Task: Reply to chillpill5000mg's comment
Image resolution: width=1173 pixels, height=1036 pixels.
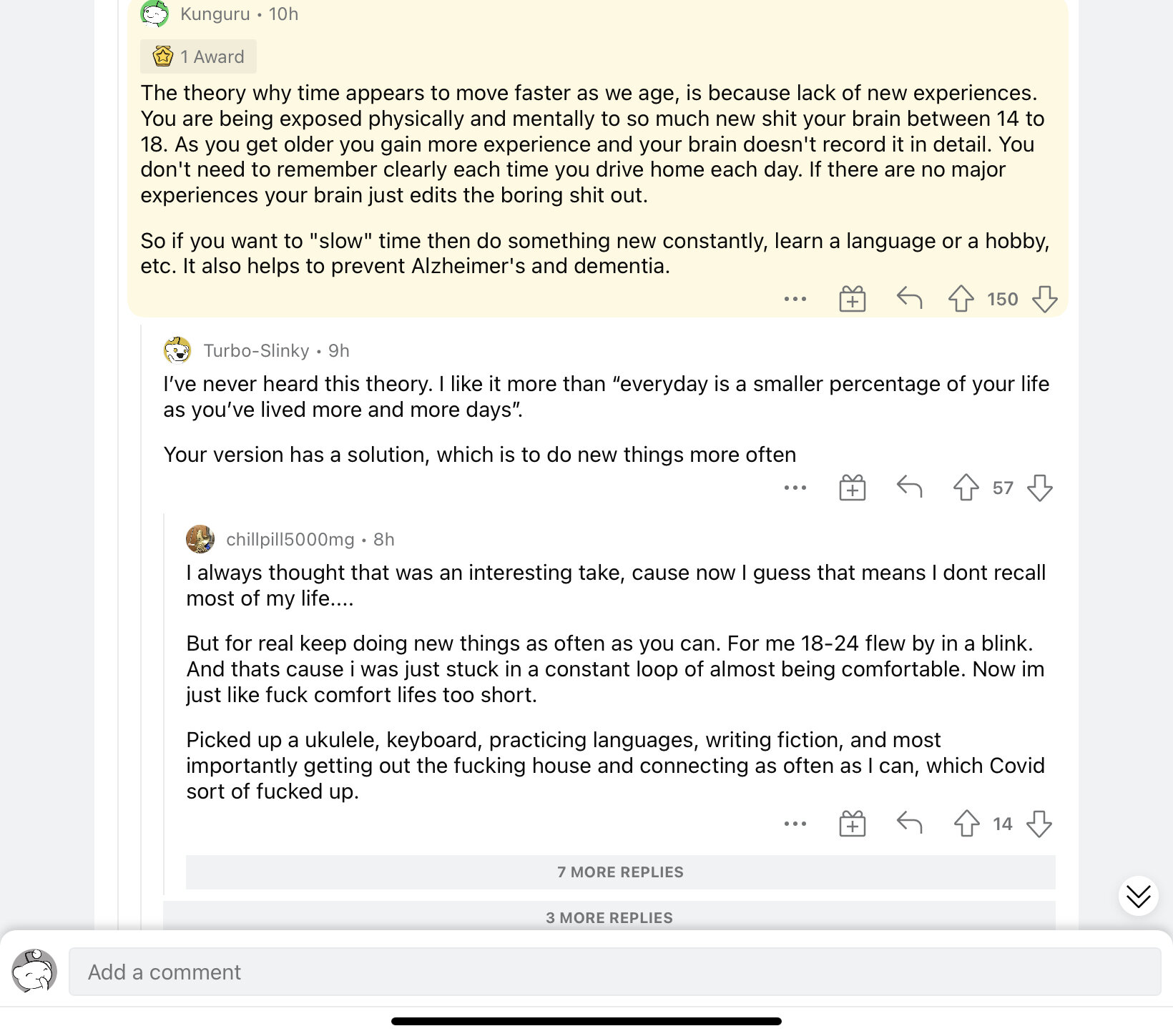Action: click(909, 823)
